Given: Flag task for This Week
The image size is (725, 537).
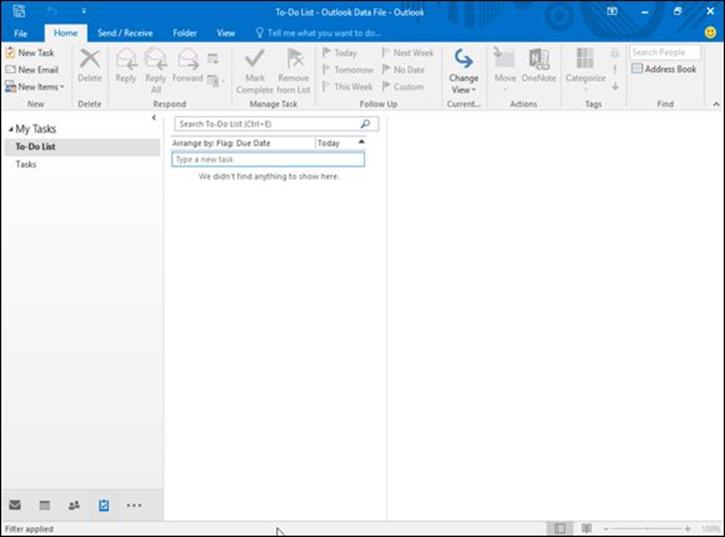Looking at the screenshot, I should [x=347, y=87].
